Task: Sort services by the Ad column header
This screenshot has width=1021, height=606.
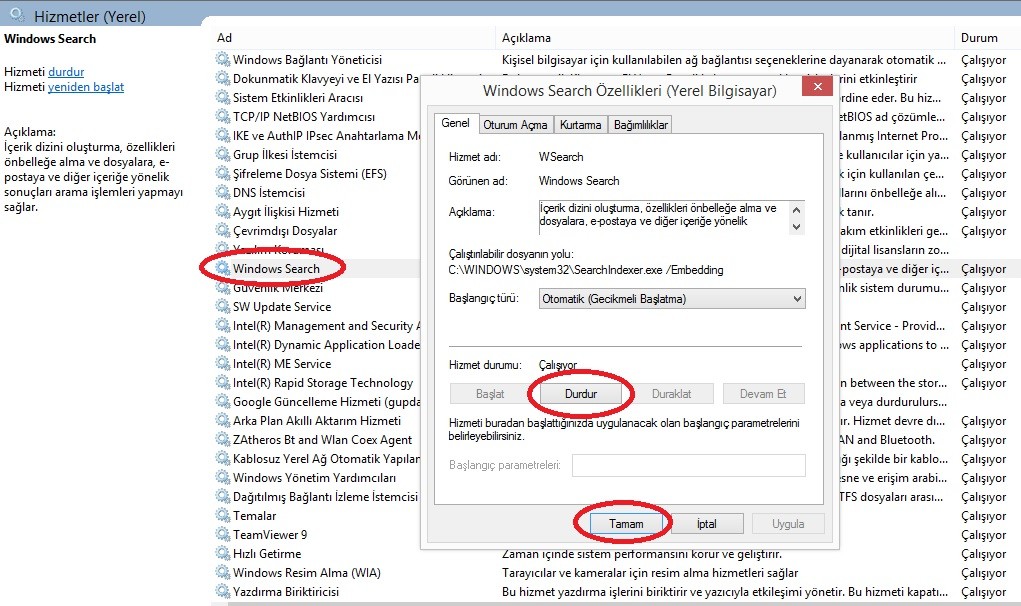Action: [352, 38]
